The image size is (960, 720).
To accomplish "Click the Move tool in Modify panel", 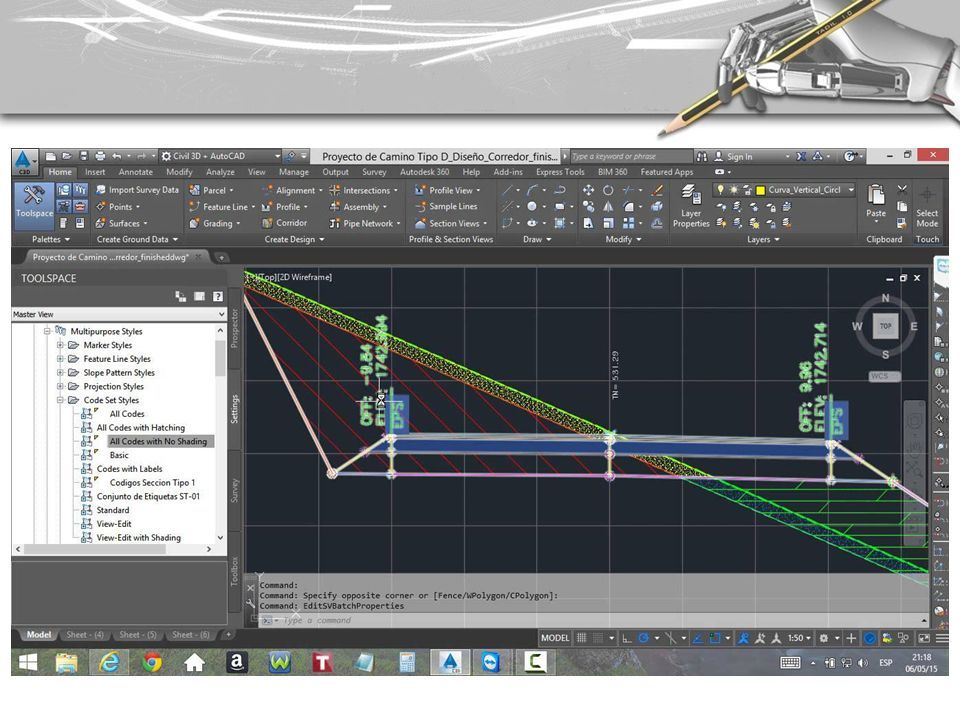I will tap(588, 190).
